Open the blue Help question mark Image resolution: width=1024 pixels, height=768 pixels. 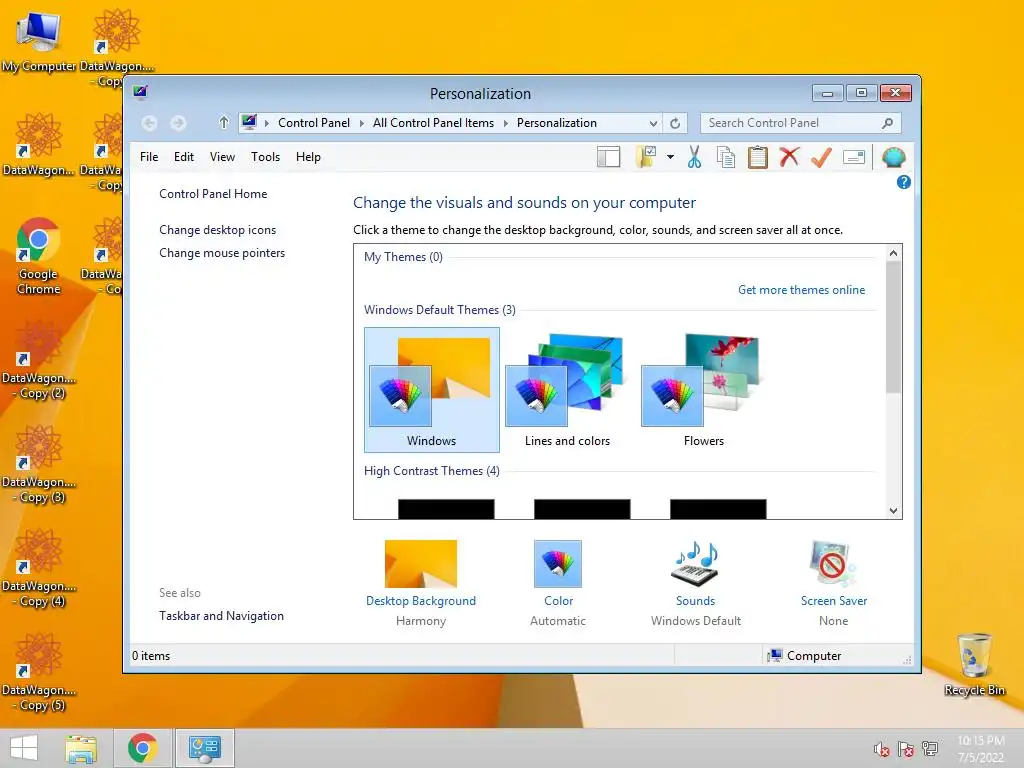[x=904, y=182]
